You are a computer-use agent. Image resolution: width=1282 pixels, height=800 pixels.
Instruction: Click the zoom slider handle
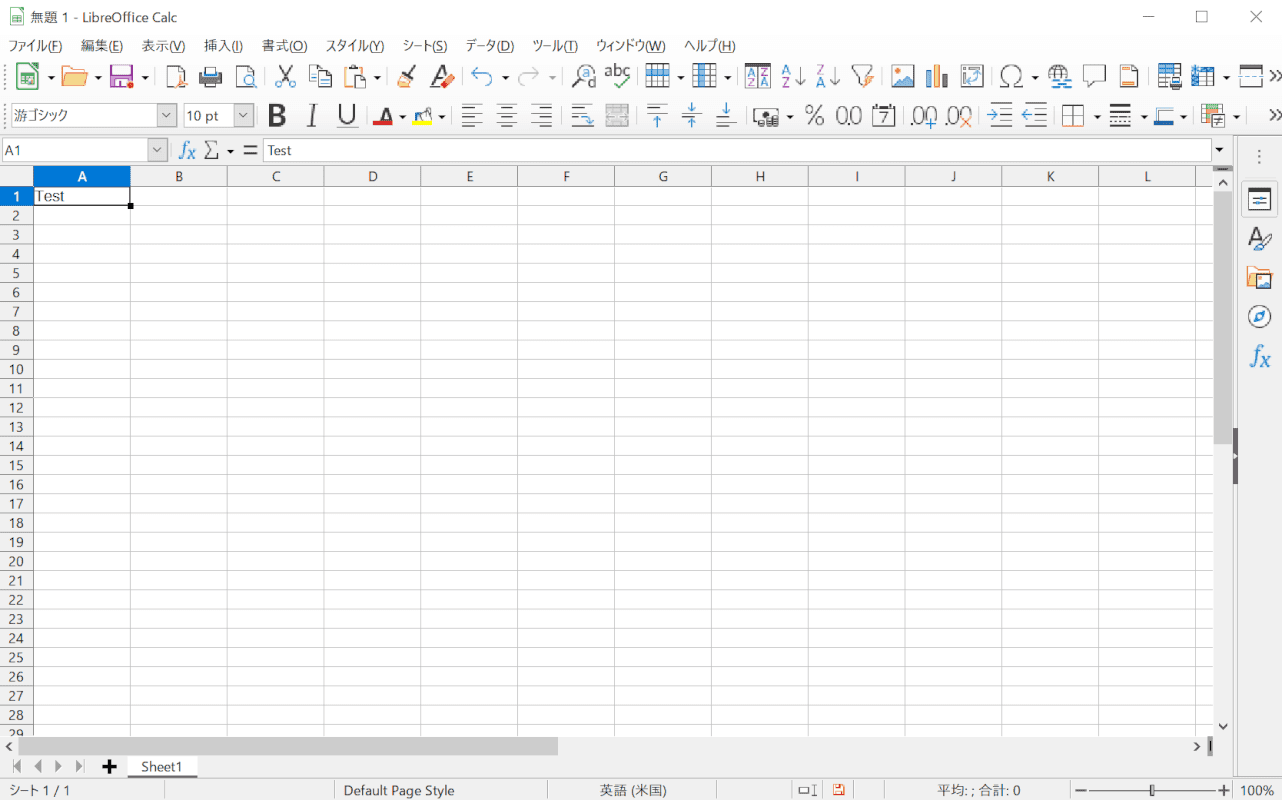click(1152, 790)
